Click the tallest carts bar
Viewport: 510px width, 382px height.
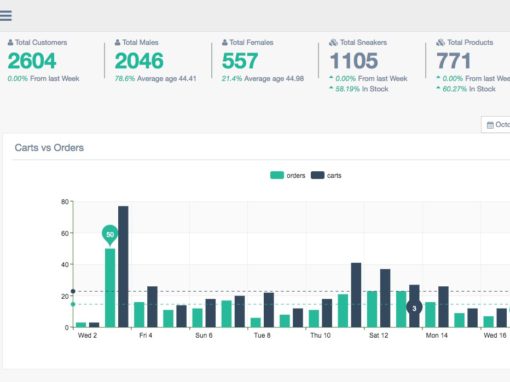pos(123,266)
